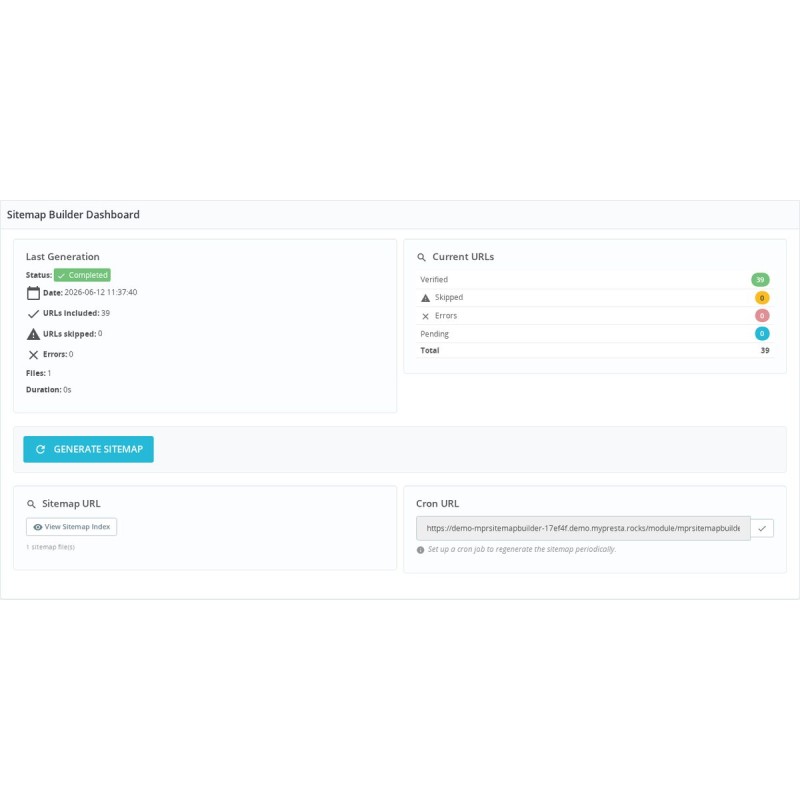
Task: Click the X icon beside Errors: 0
Action: [x=33, y=355]
